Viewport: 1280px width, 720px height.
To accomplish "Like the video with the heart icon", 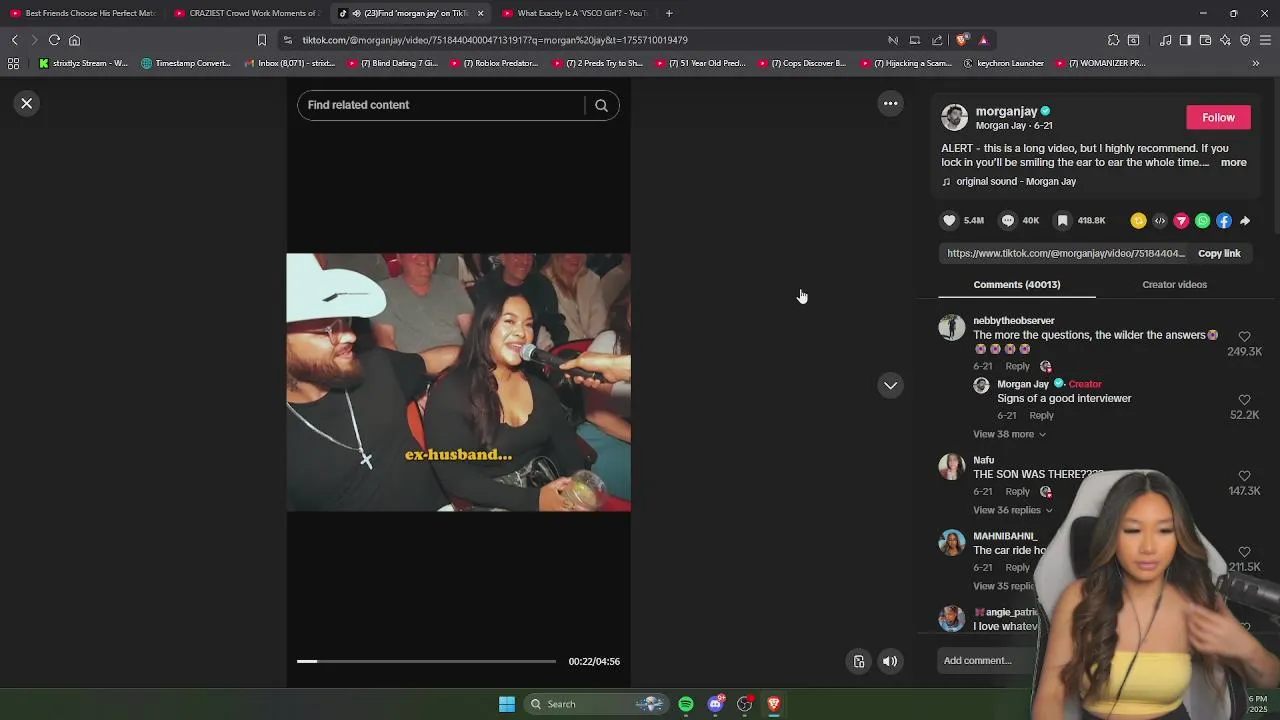I will (950, 221).
